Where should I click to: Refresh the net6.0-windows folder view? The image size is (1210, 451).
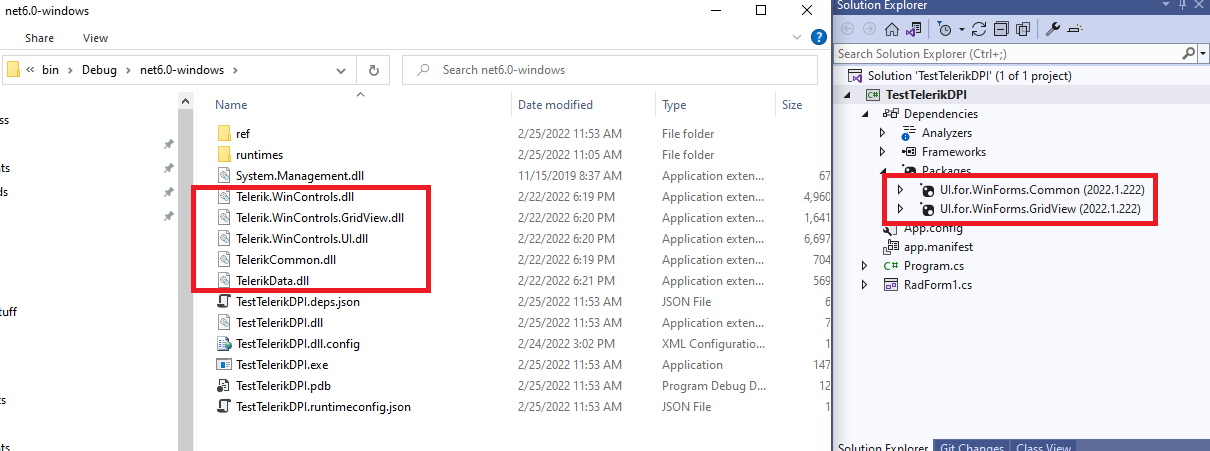tap(373, 70)
